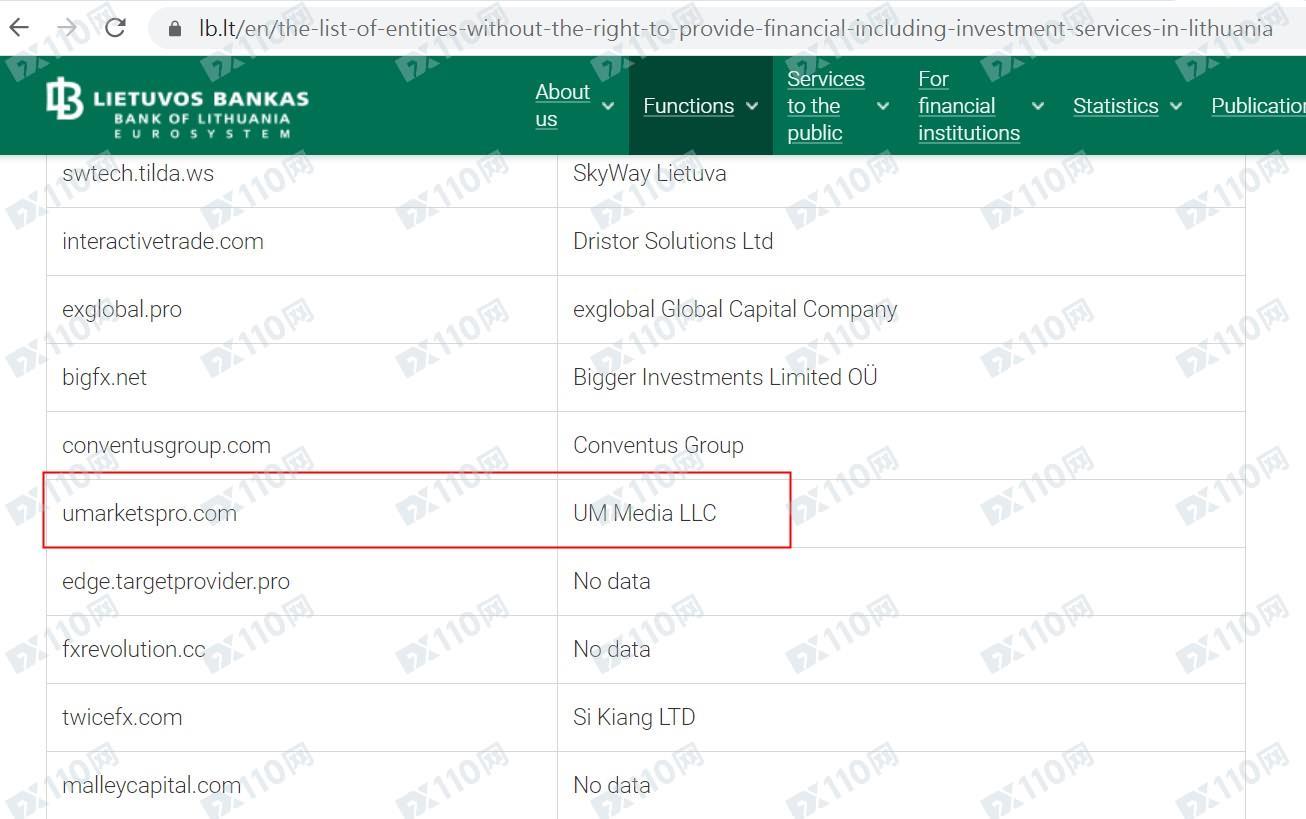The height and width of the screenshot is (819, 1306).
Task: Open the Functions menu
Action: click(688, 106)
